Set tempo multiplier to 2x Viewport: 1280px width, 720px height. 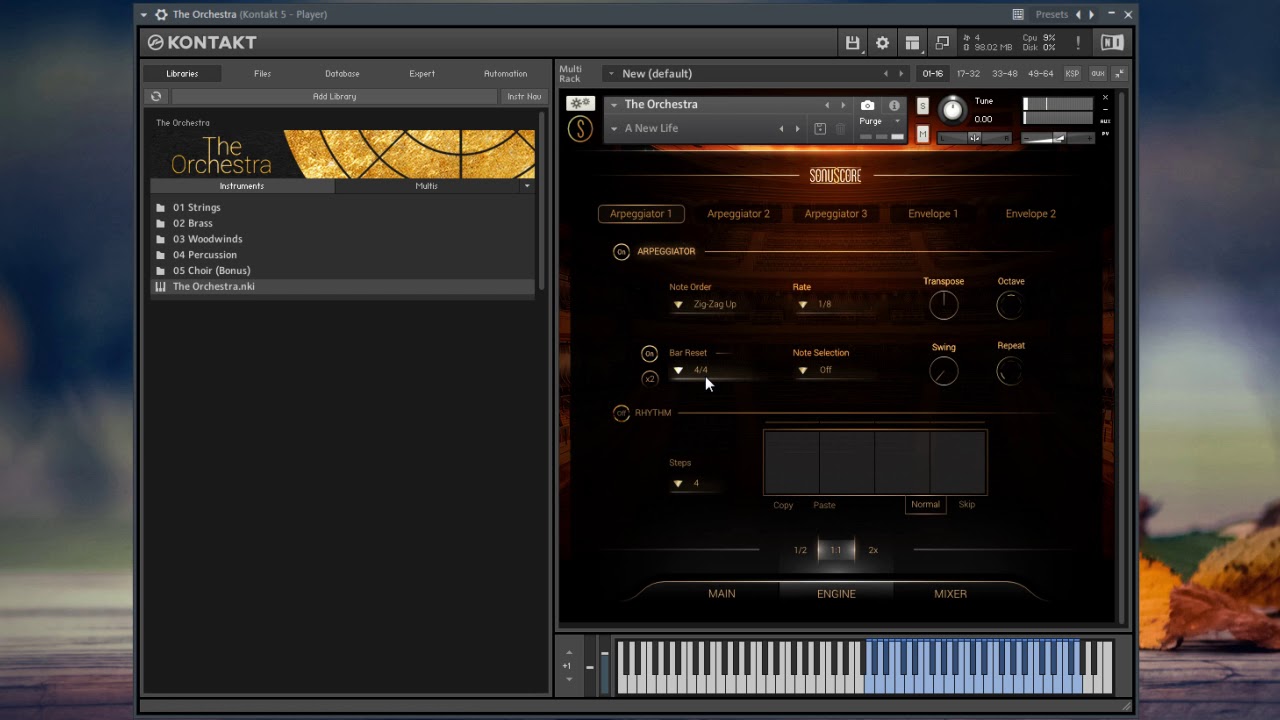tap(873, 551)
